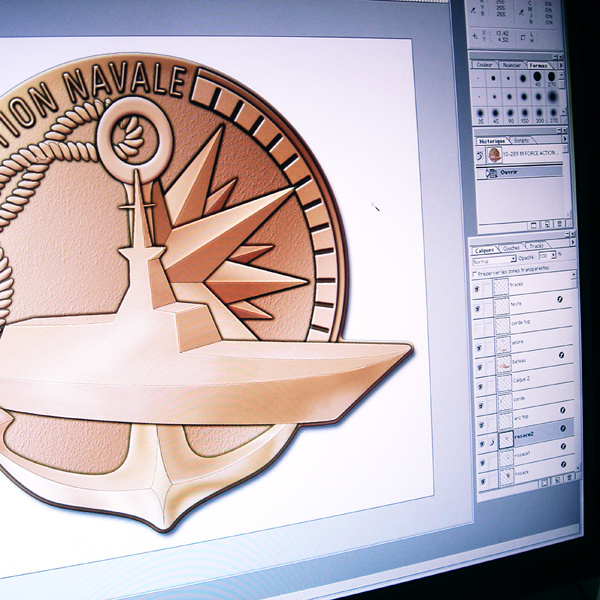Switch to the Tracés tab in the layers palette
This screenshot has width=600, height=600.
coord(536,246)
